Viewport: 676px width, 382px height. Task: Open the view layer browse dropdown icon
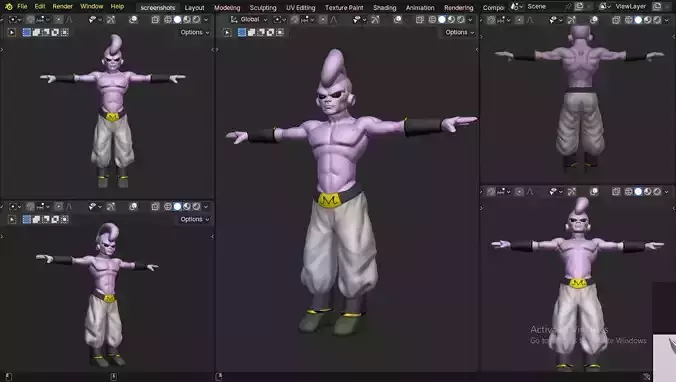point(604,6)
